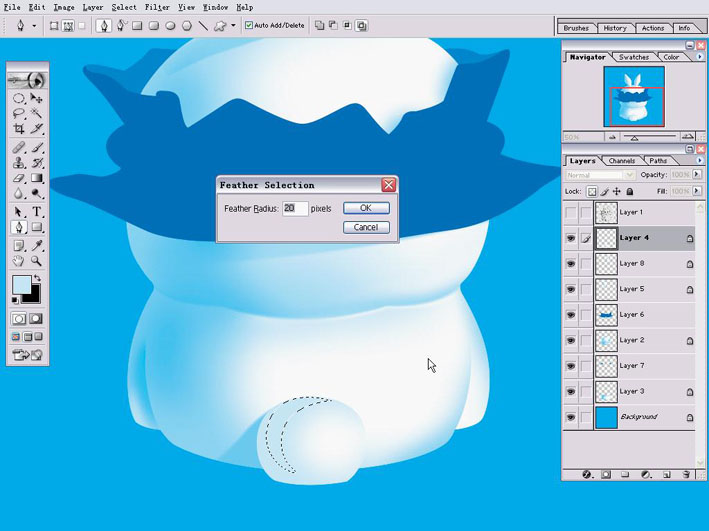
Task: Choose the Lasso tool
Action: coord(19,113)
